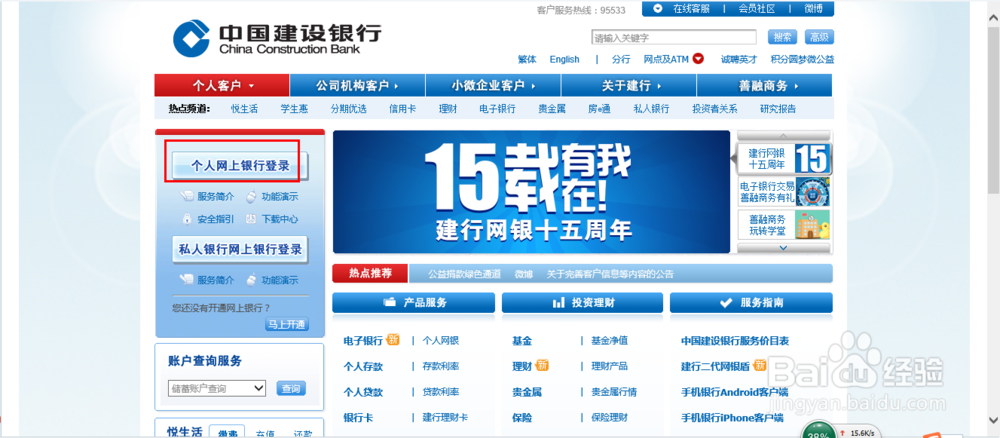1000x438 pixels.
Task: Click the lock icon beside 安全指引
Action: (x=186, y=219)
